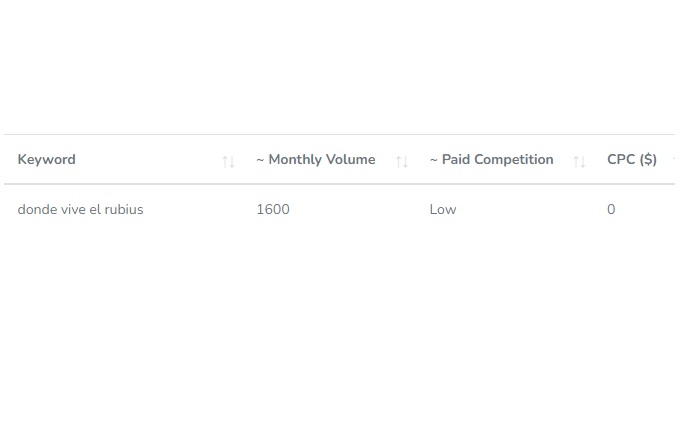This screenshot has height=430, width=682.
Task: Click the CPC value 0
Action: (x=611, y=210)
